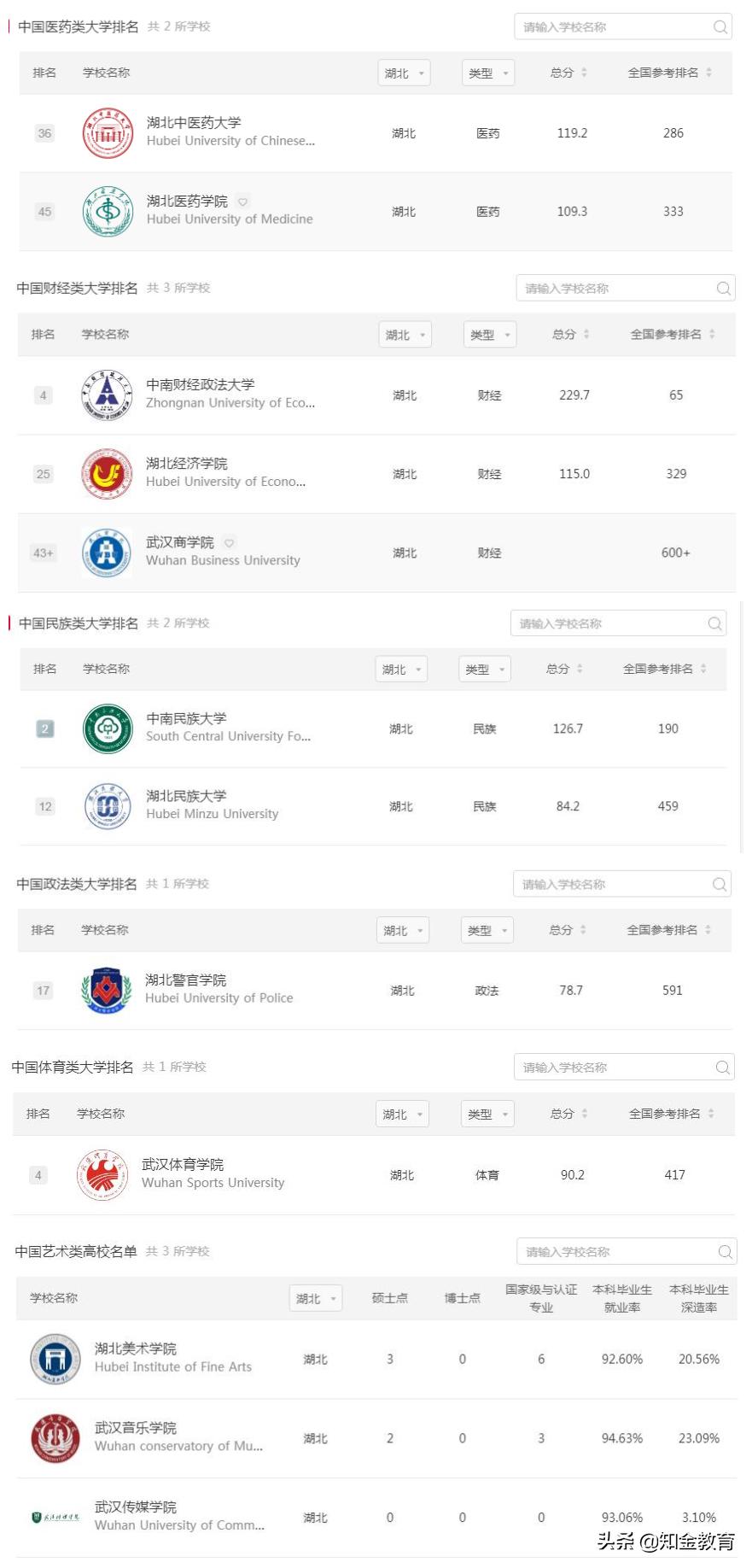The height and width of the screenshot is (1568, 752).
Task: Open 武汉音乐学院 school link
Action: point(136,1427)
